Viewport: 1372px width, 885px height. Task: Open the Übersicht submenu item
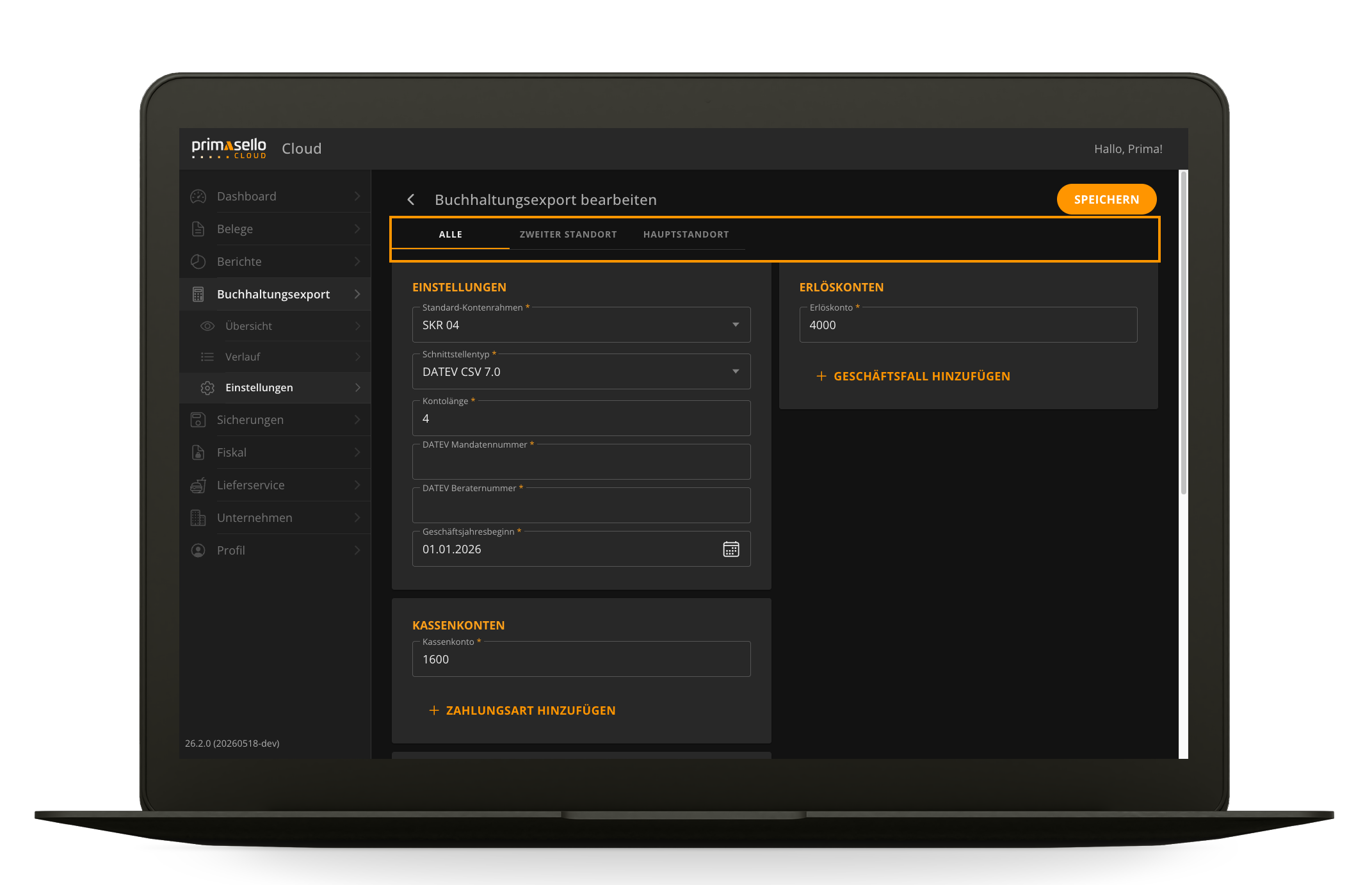275,326
